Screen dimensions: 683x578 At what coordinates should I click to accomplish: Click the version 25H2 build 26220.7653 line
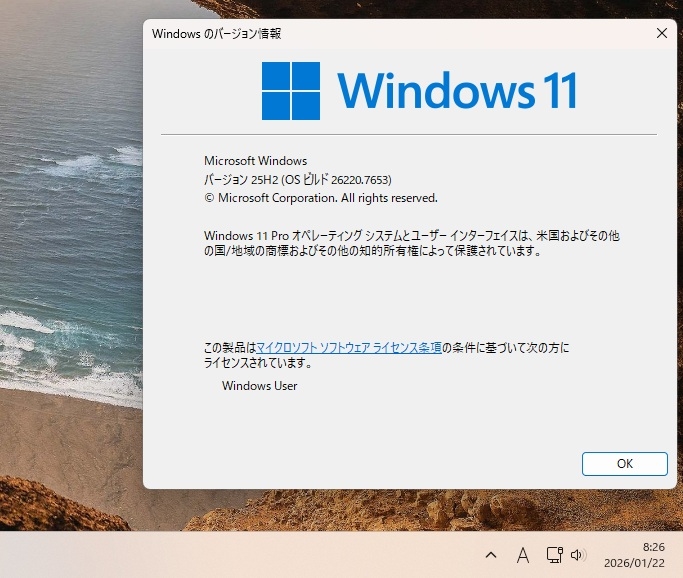point(298,179)
